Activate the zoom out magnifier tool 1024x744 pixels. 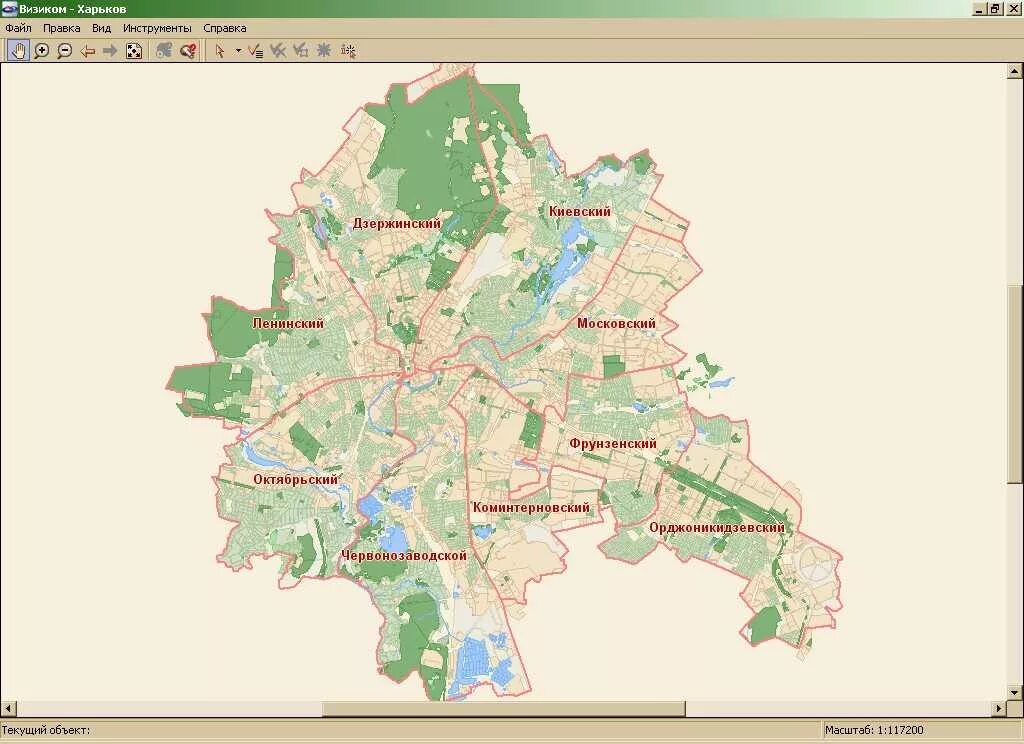65,50
